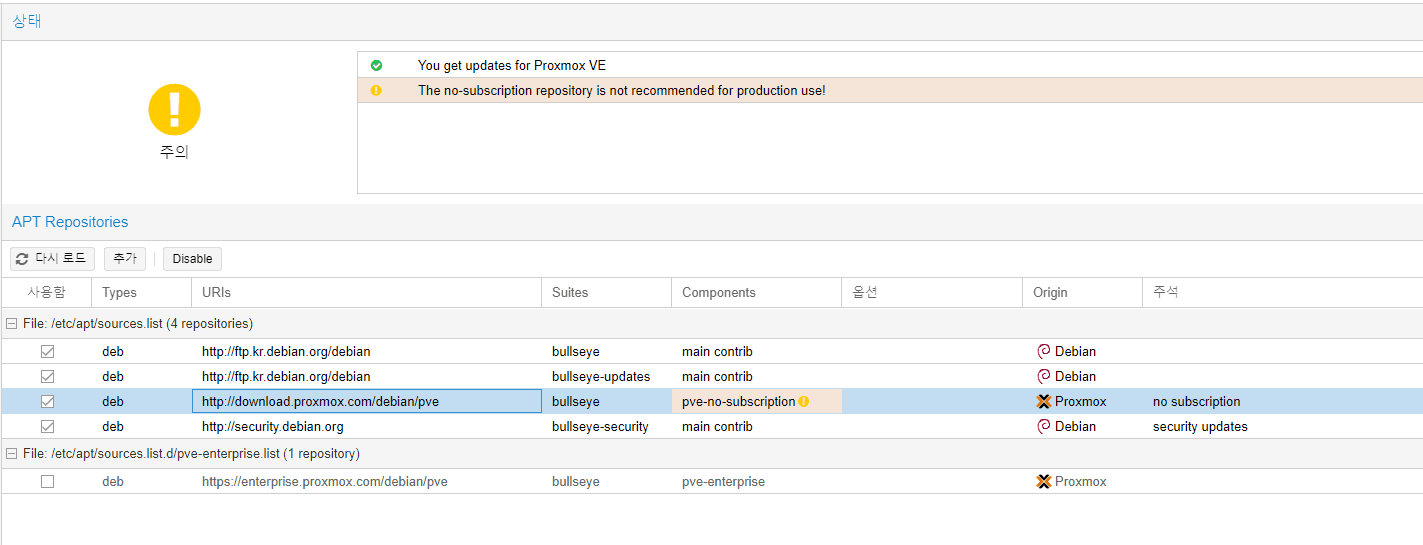The height and width of the screenshot is (545, 1423).
Task: Click the large yellow warning status icon
Action: click(x=174, y=110)
